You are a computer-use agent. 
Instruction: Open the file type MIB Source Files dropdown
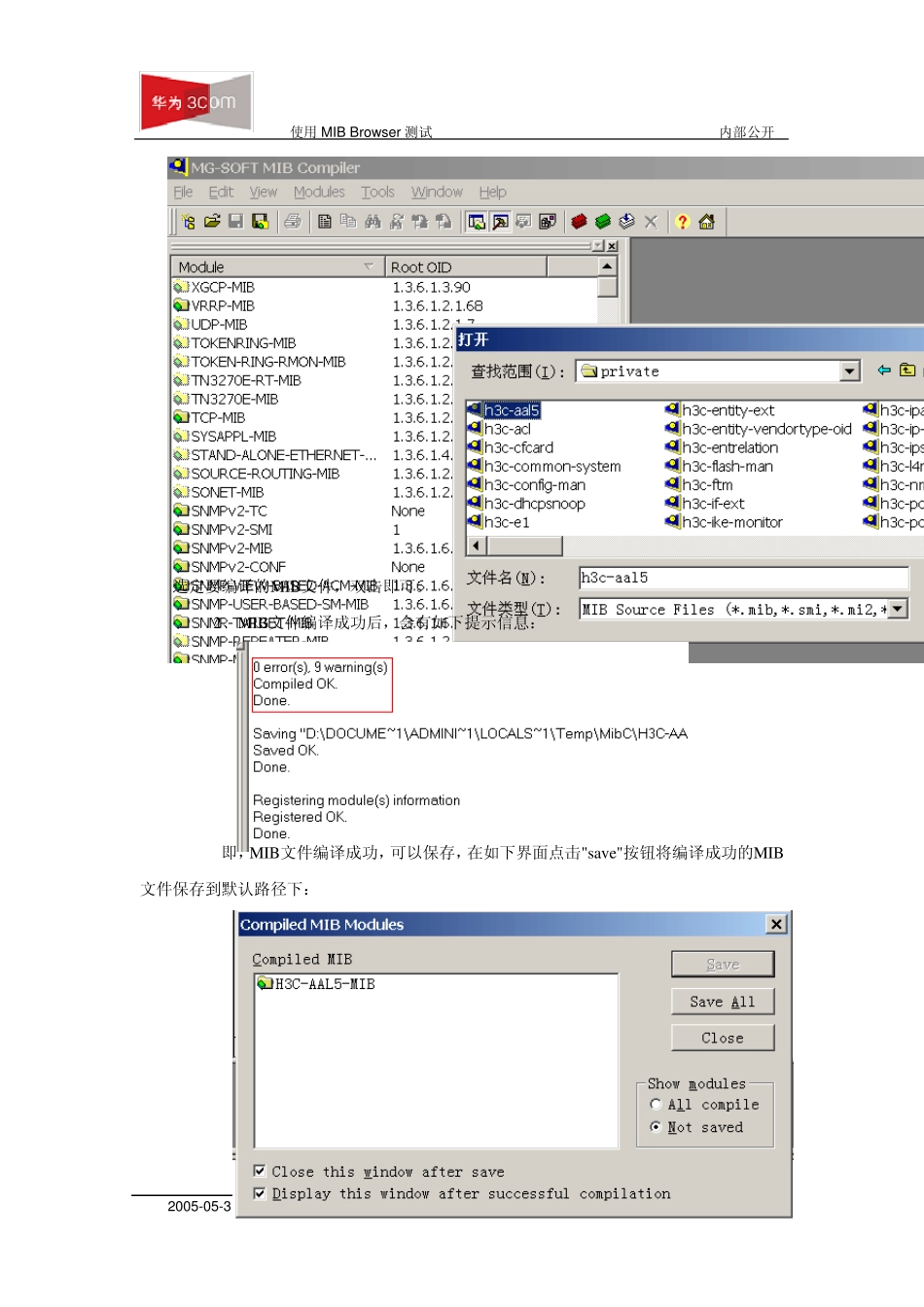(898, 609)
